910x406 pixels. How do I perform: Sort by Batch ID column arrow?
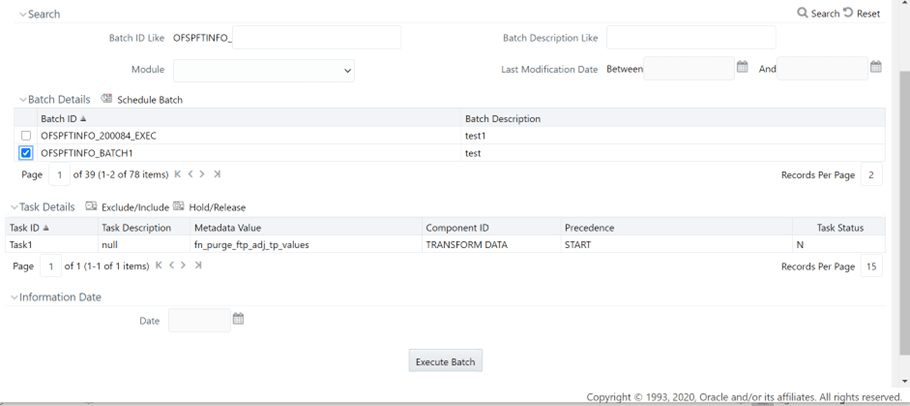coord(82,118)
